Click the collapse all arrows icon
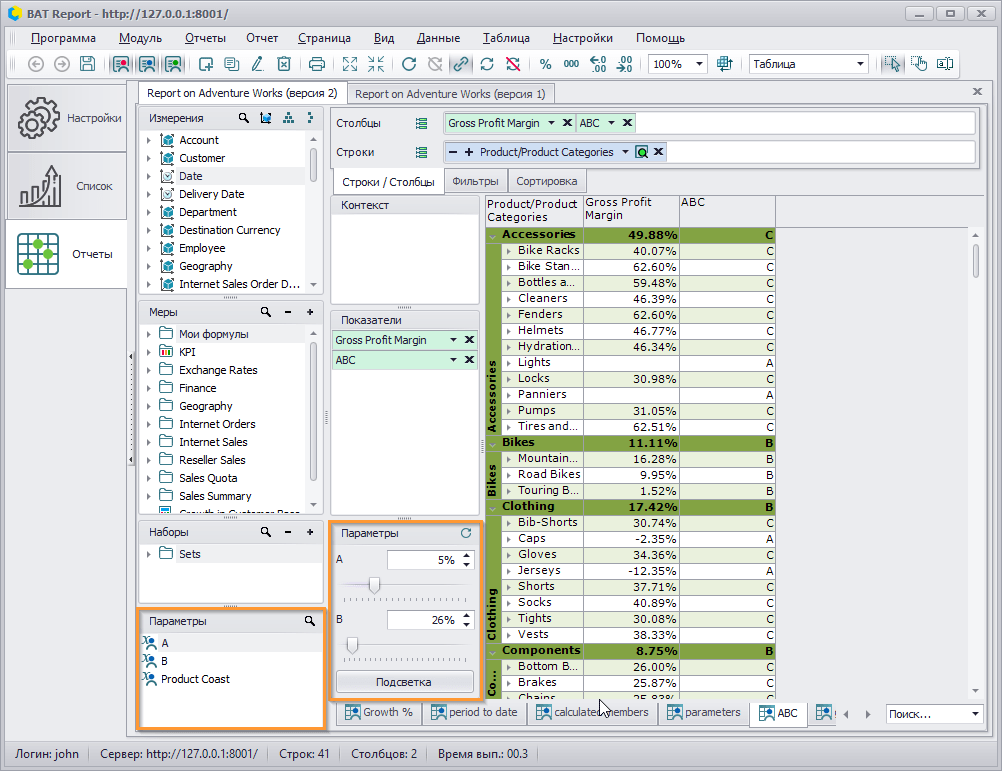Screen dimensions: 1002x771 [x=376, y=64]
